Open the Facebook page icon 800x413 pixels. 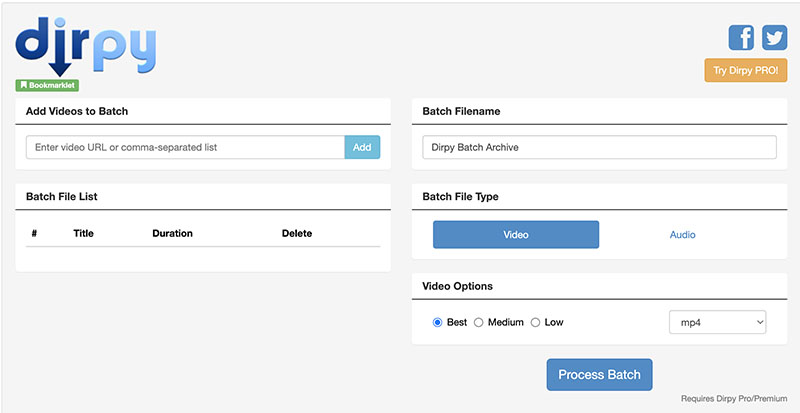point(741,38)
